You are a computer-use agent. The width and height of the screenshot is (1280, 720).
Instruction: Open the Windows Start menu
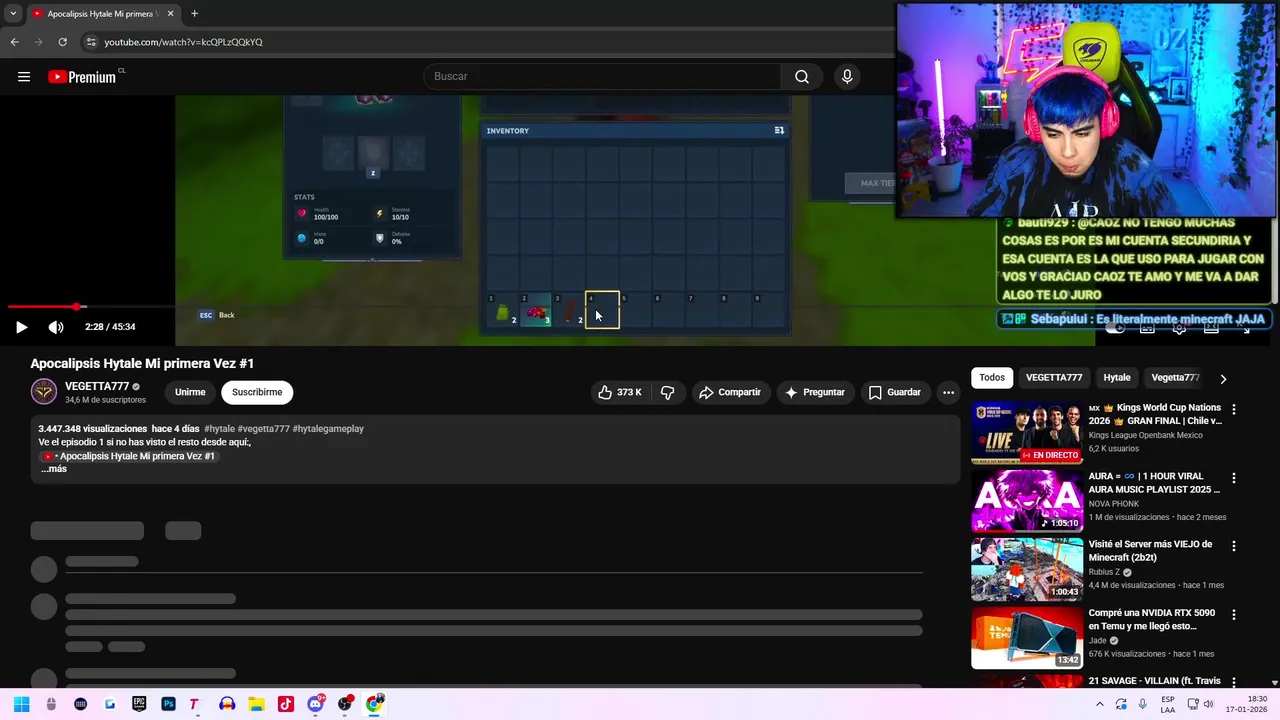point(21,704)
